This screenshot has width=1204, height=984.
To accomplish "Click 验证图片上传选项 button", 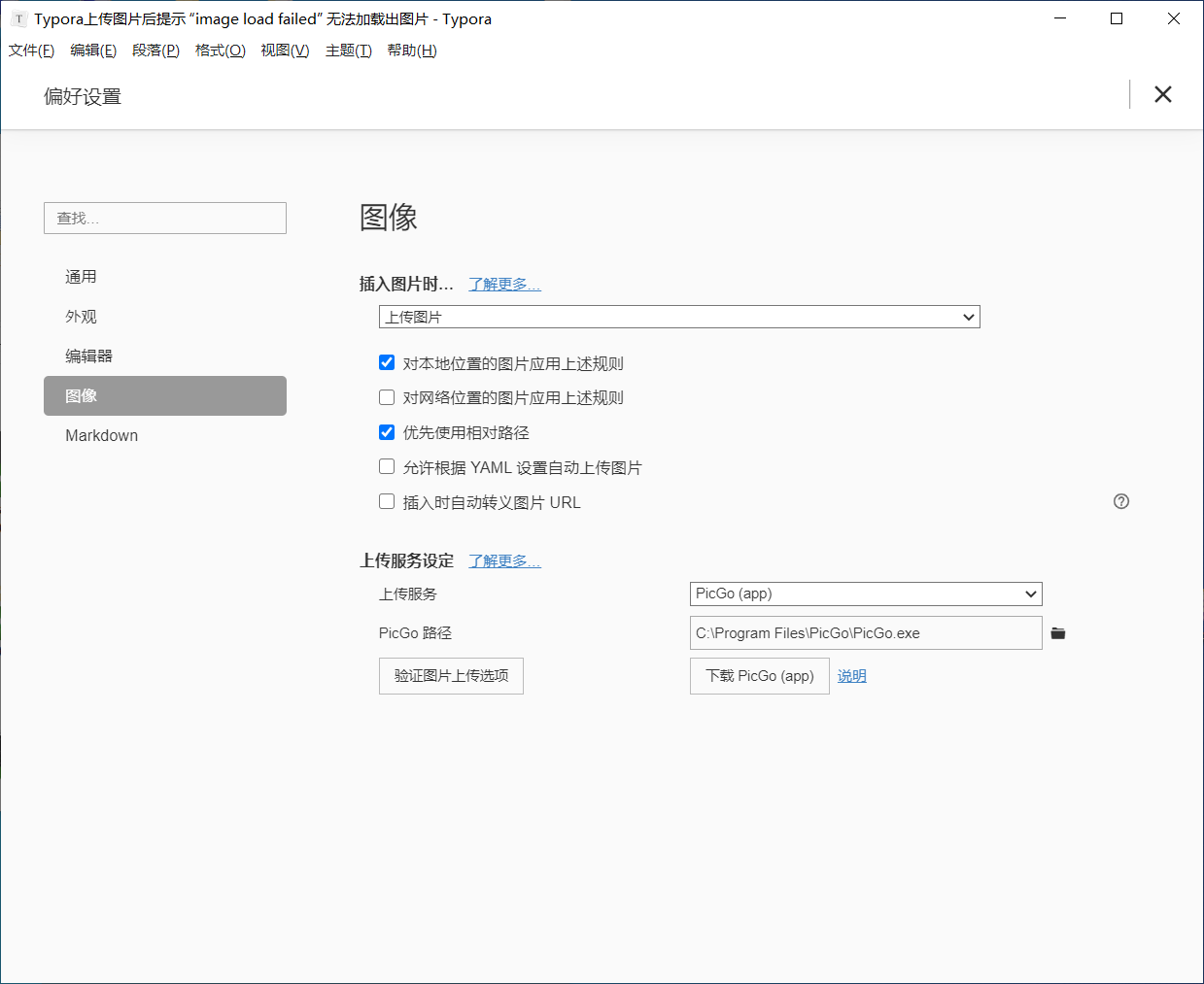I will pos(451,676).
